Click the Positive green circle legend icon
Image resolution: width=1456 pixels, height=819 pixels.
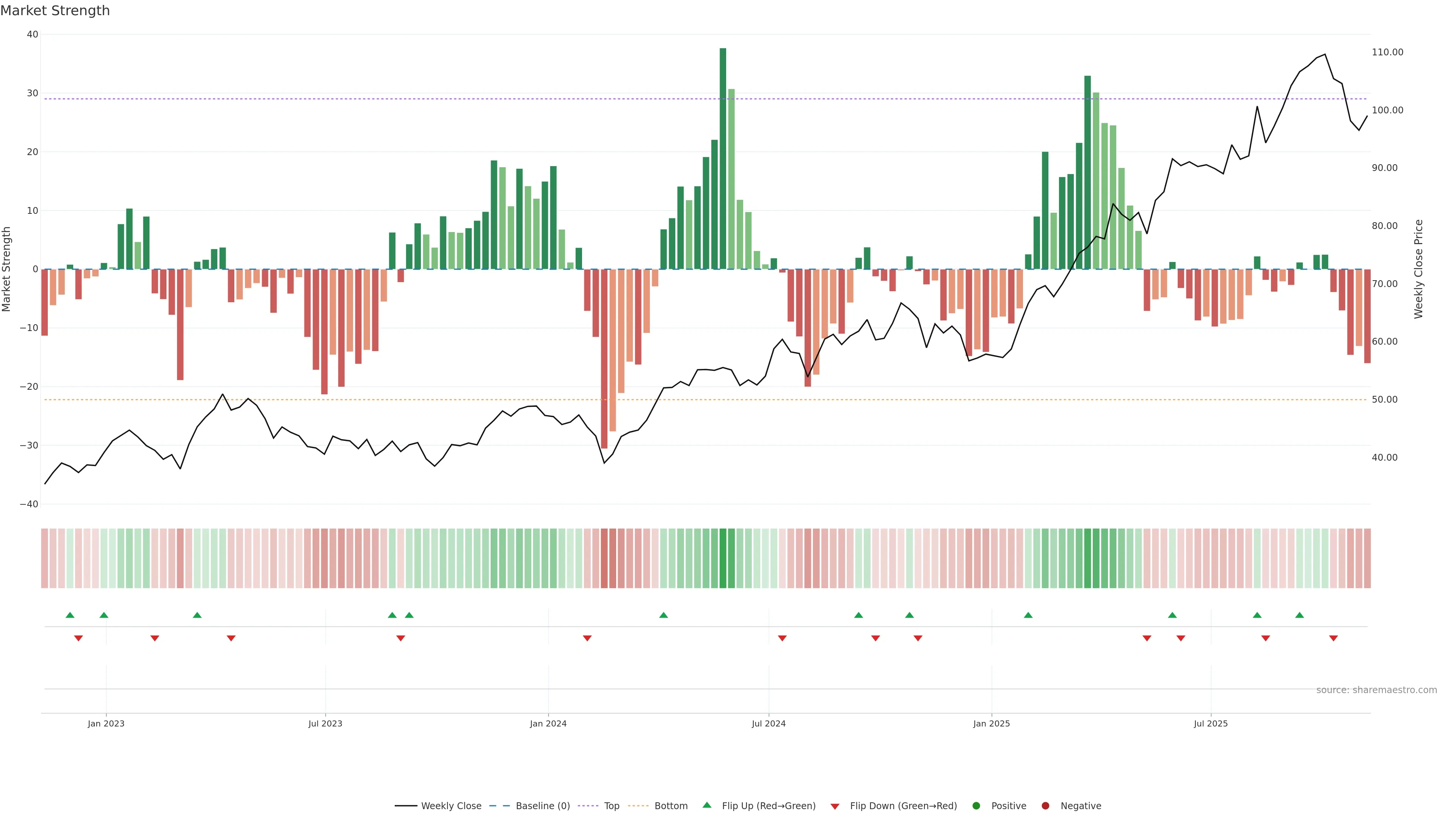coord(976,805)
